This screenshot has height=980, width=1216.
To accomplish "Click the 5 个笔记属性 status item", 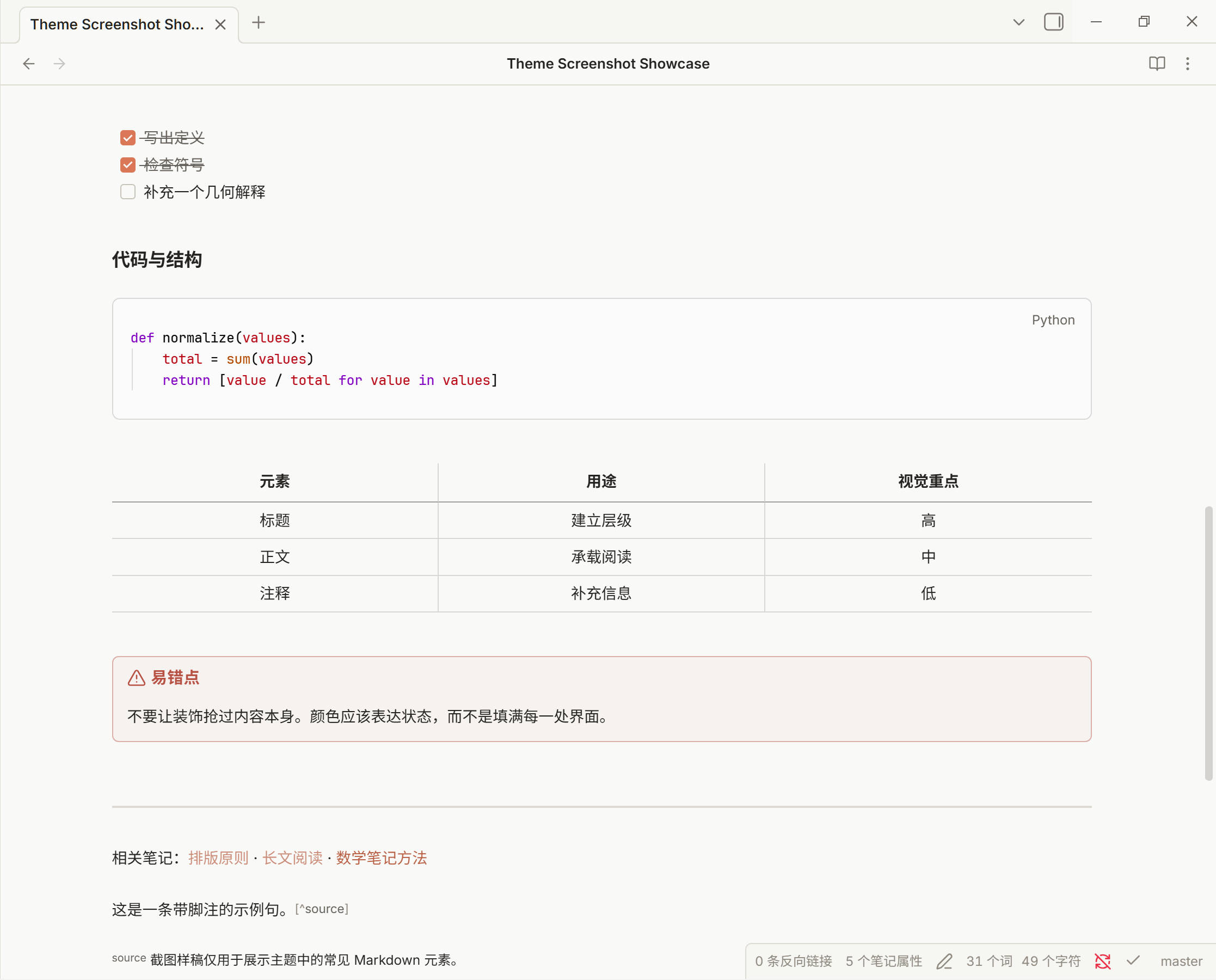I will click(x=883, y=961).
